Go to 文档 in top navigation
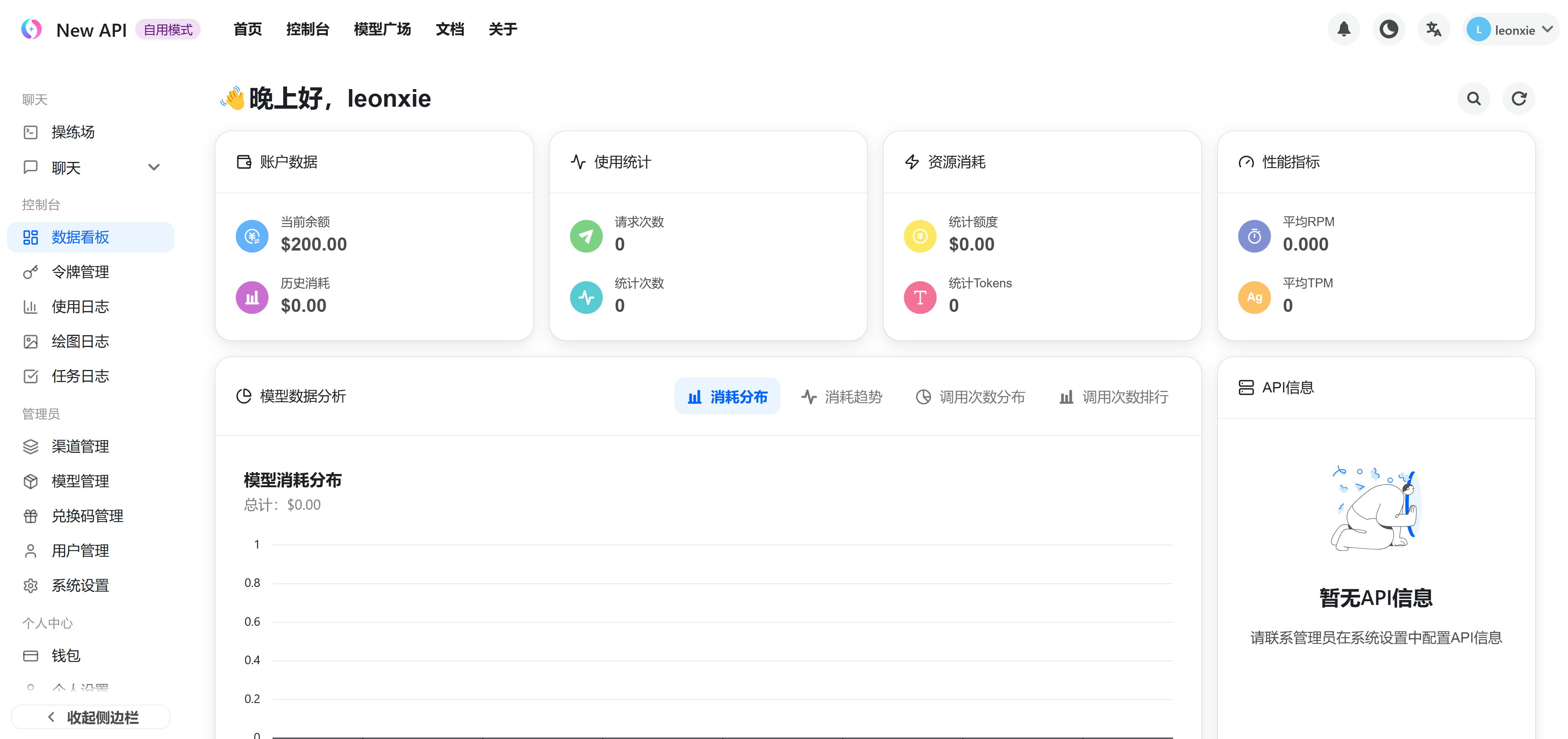The image size is (1568, 739). tap(450, 29)
